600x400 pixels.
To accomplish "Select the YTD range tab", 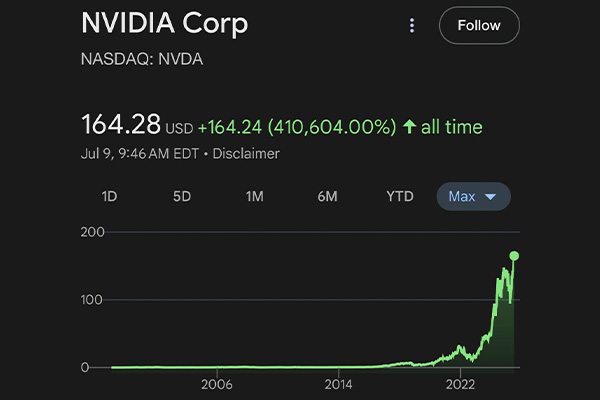I will [400, 196].
